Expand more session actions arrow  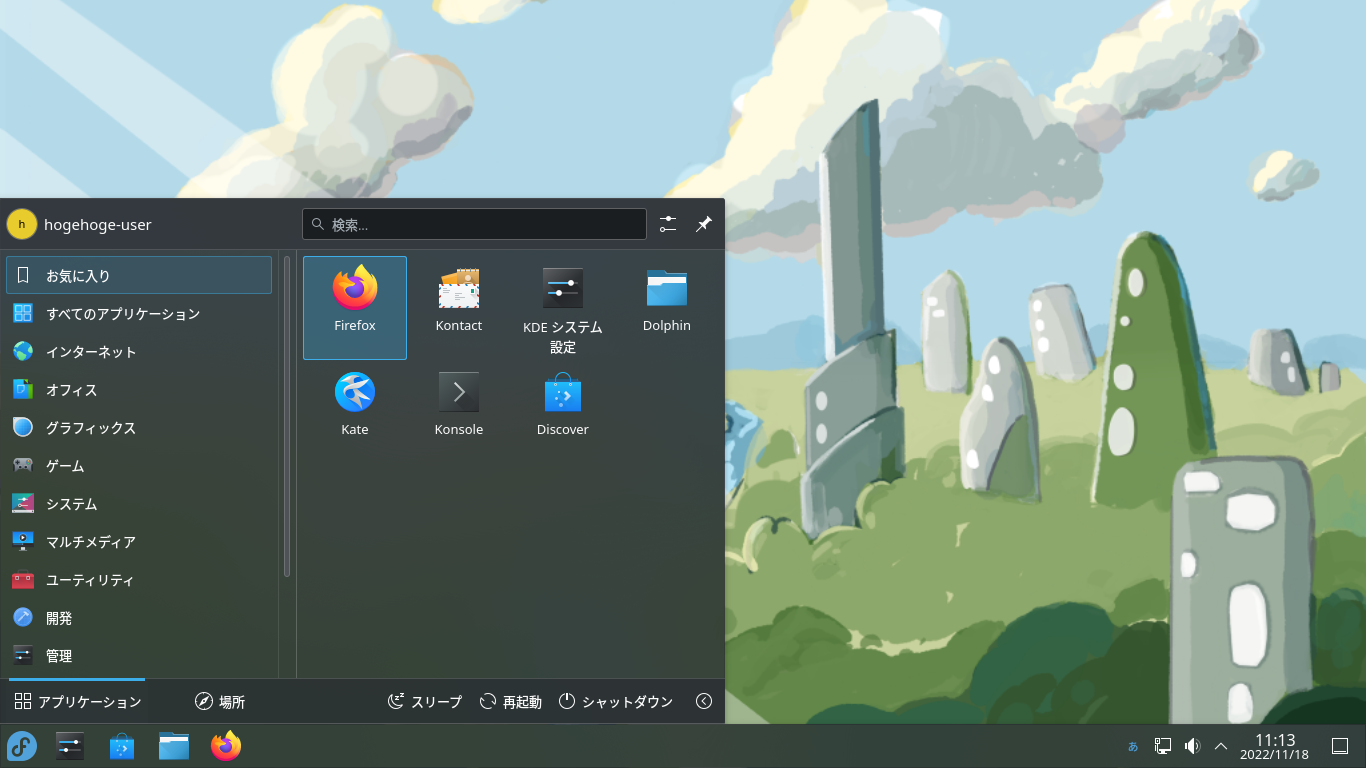click(704, 701)
